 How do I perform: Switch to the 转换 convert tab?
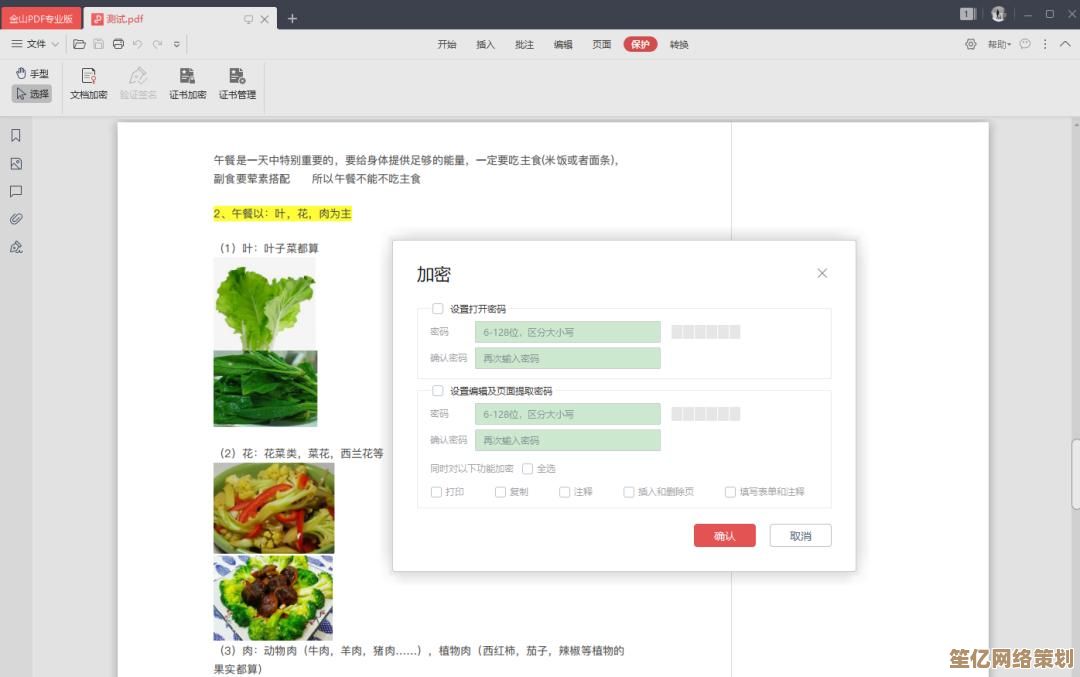[679, 44]
